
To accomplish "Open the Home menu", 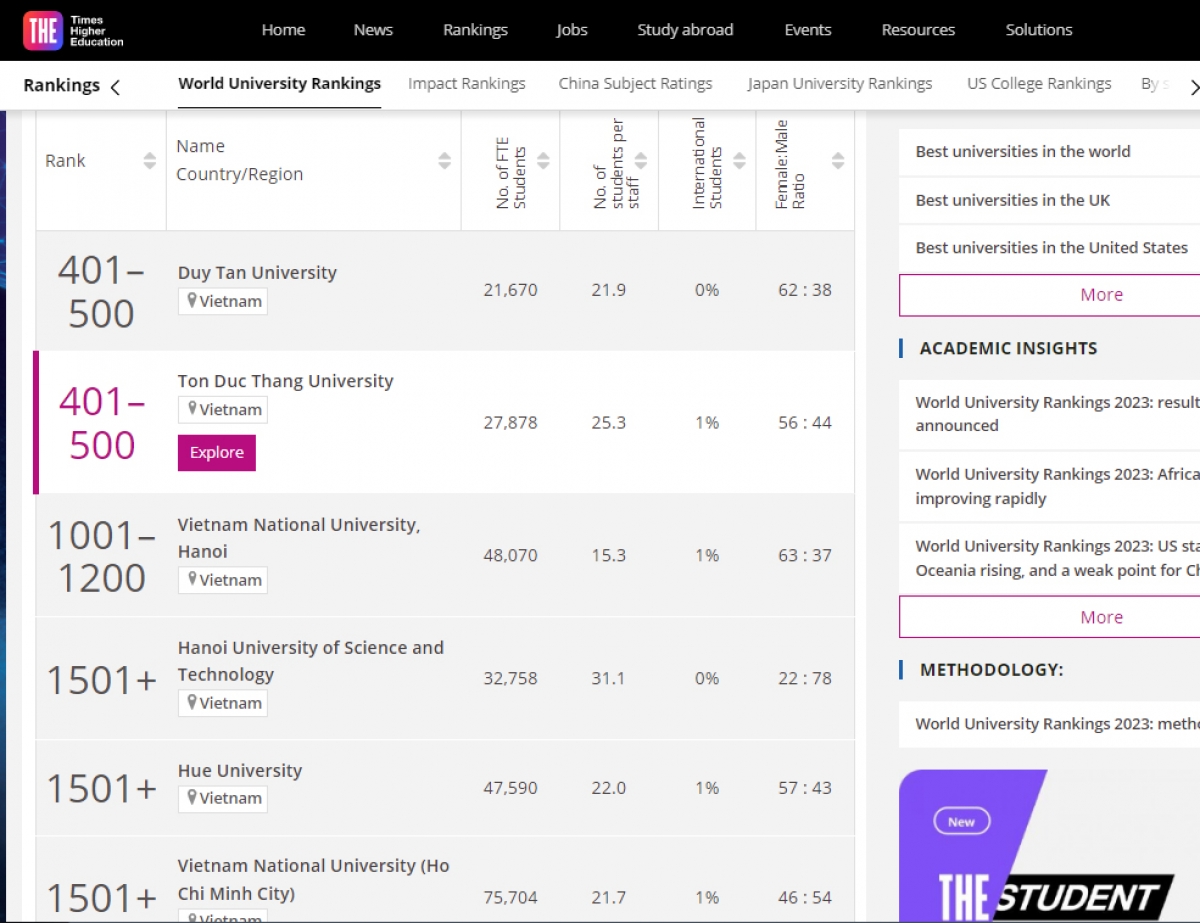I will [283, 30].
